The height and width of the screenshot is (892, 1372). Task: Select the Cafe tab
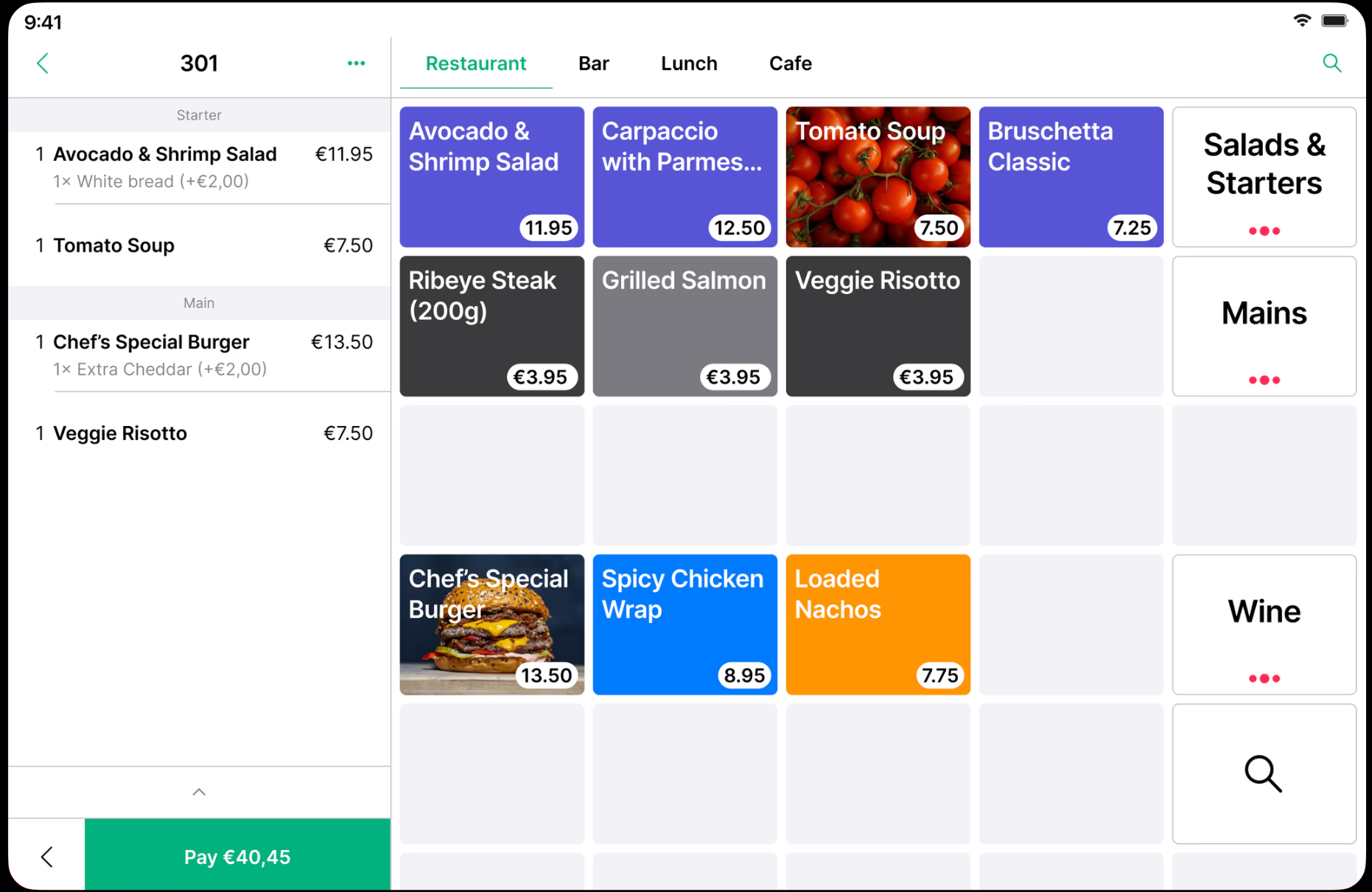tap(790, 63)
